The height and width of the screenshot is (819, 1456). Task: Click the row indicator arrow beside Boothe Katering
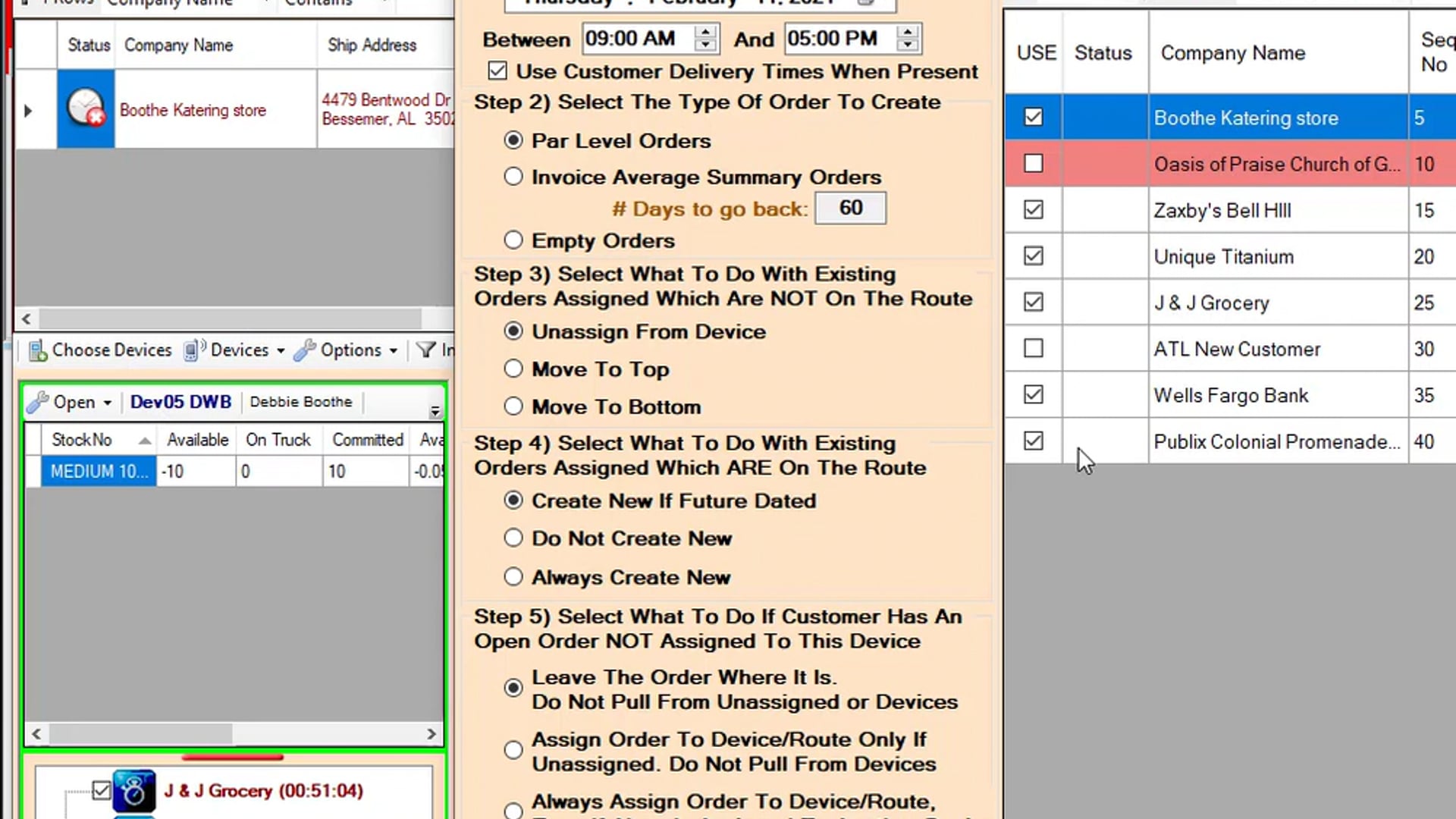pyautogui.click(x=28, y=111)
